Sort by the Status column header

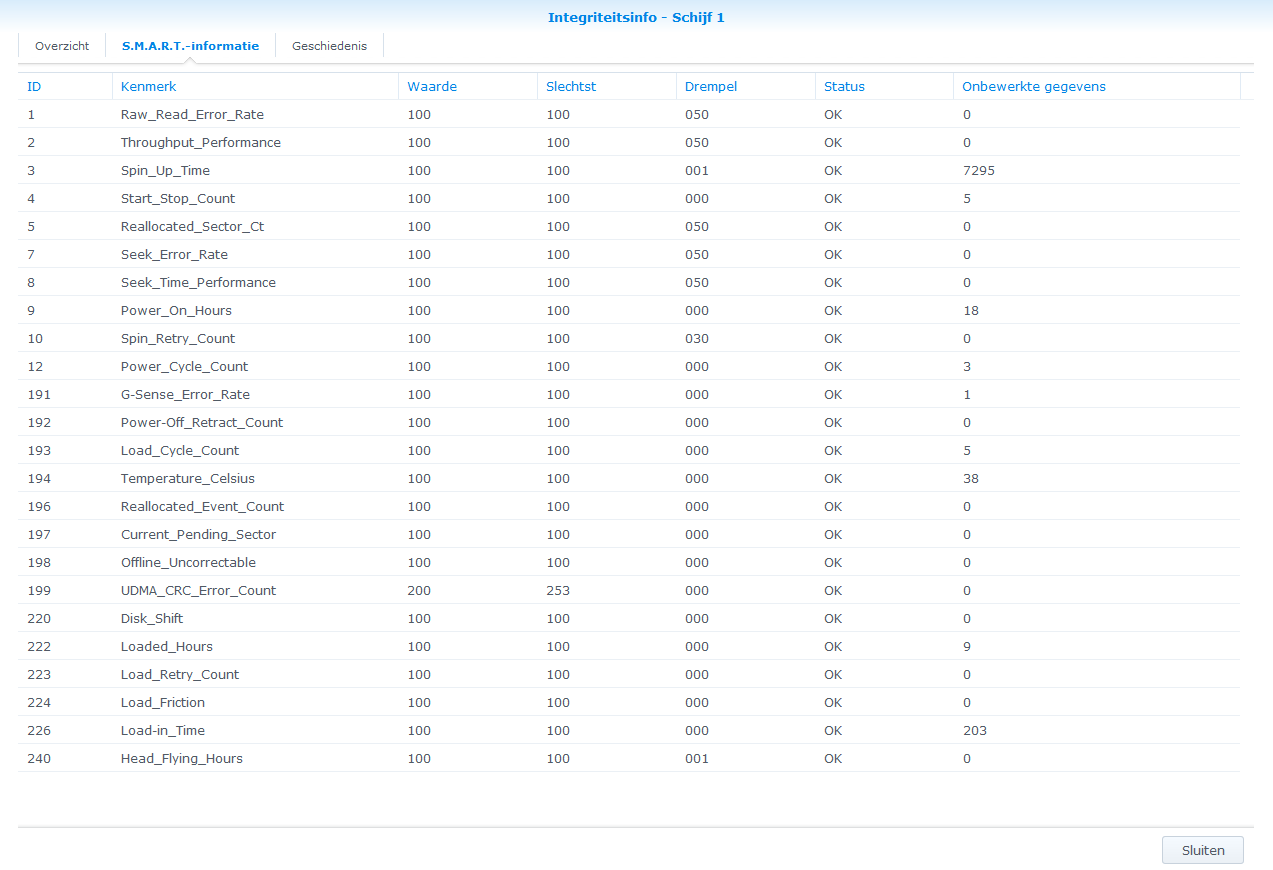tap(844, 86)
